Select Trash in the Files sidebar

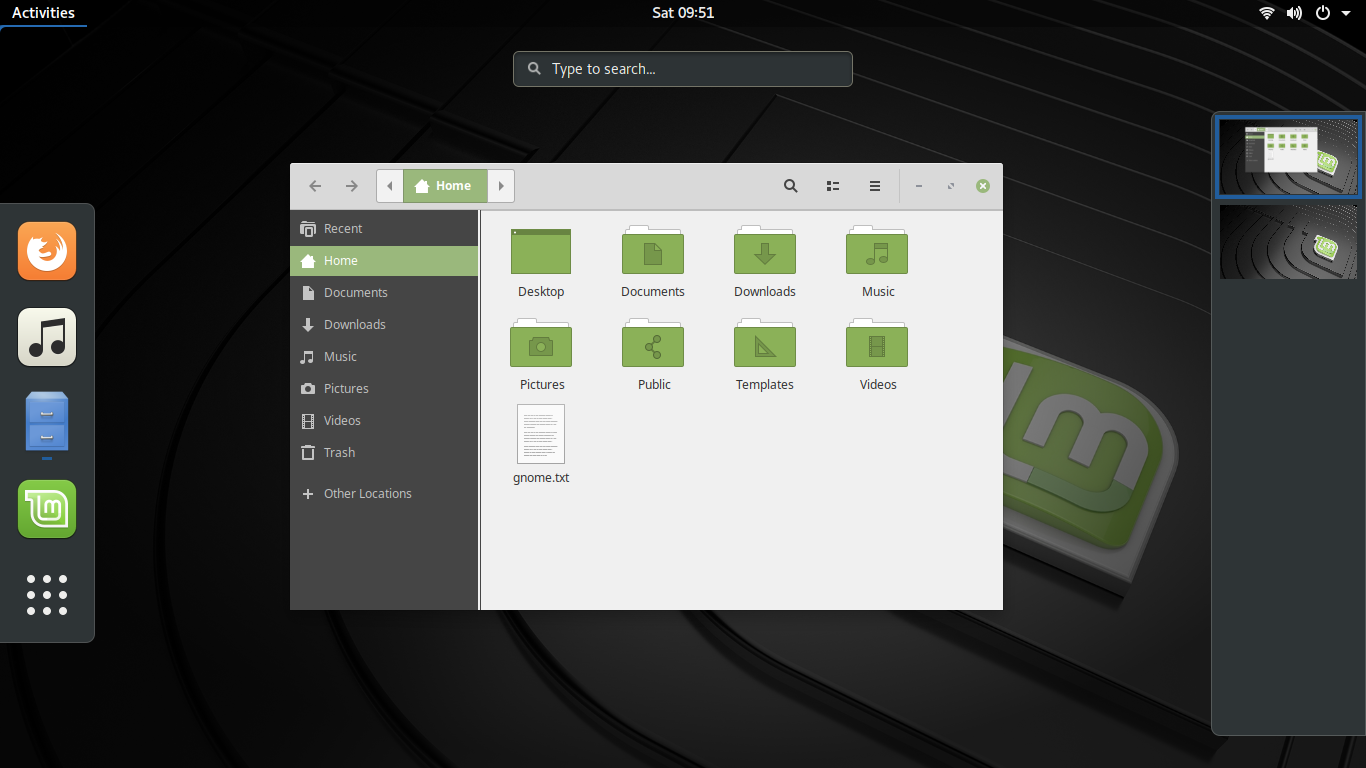(338, 452)
